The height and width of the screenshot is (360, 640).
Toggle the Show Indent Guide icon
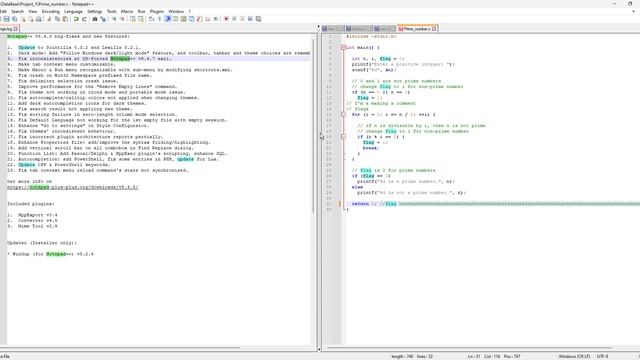167,19
